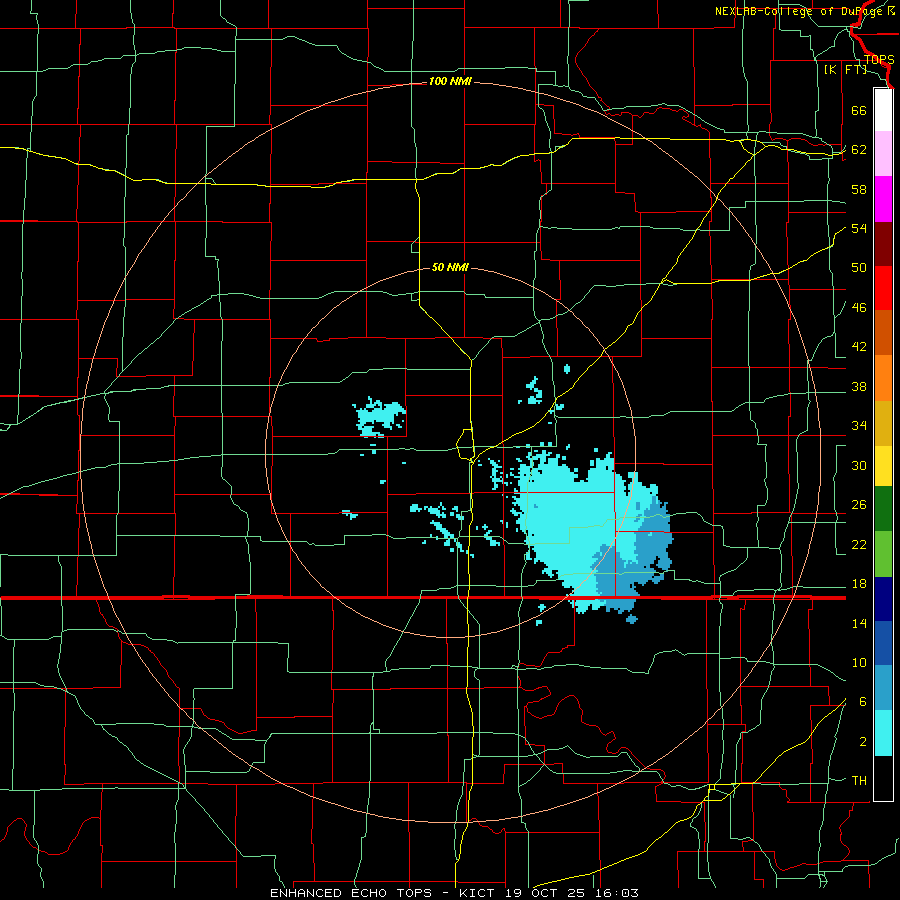
Task: Click the 30 legend value
Action: (x=859, y=465)
